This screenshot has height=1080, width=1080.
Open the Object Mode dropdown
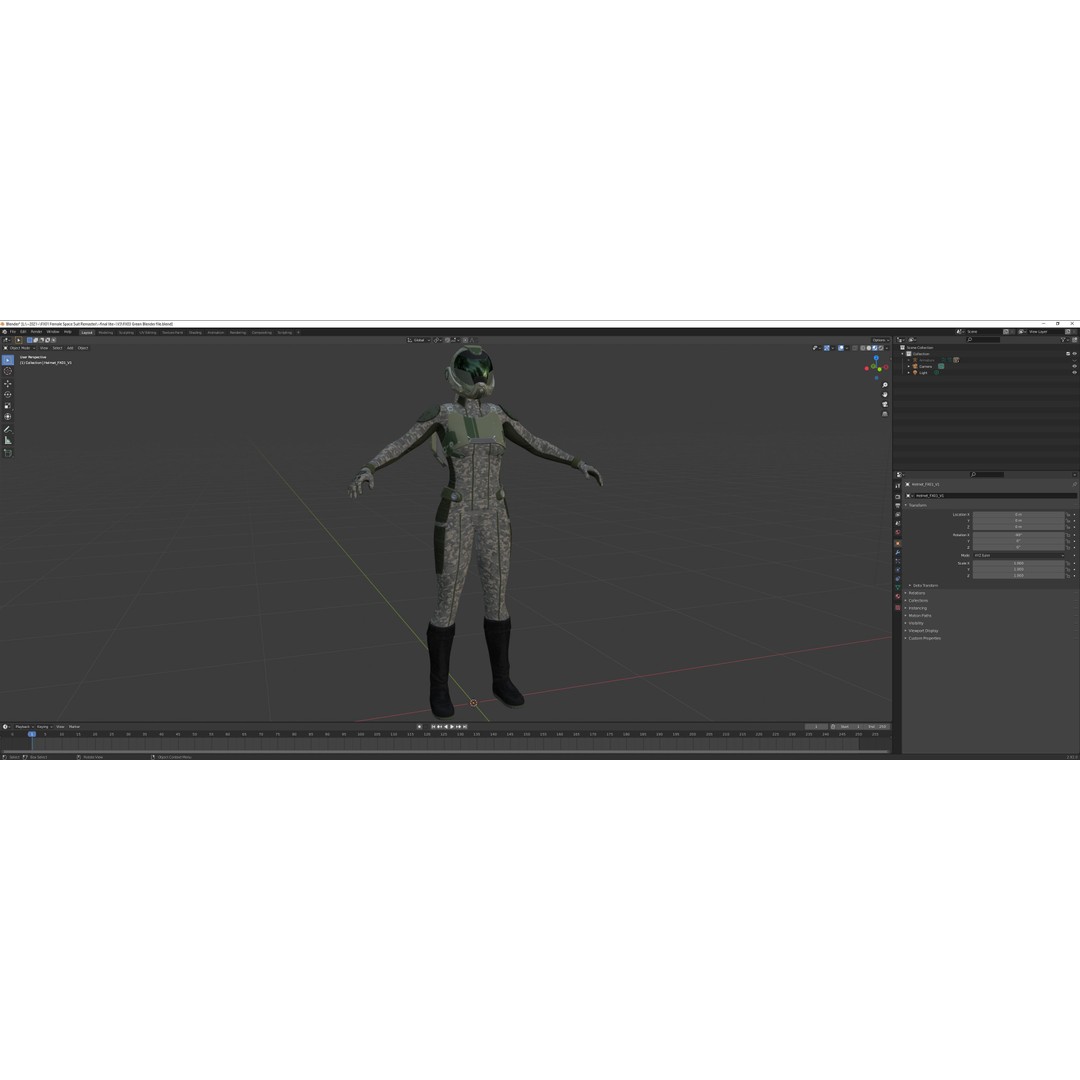click(19, 348)
